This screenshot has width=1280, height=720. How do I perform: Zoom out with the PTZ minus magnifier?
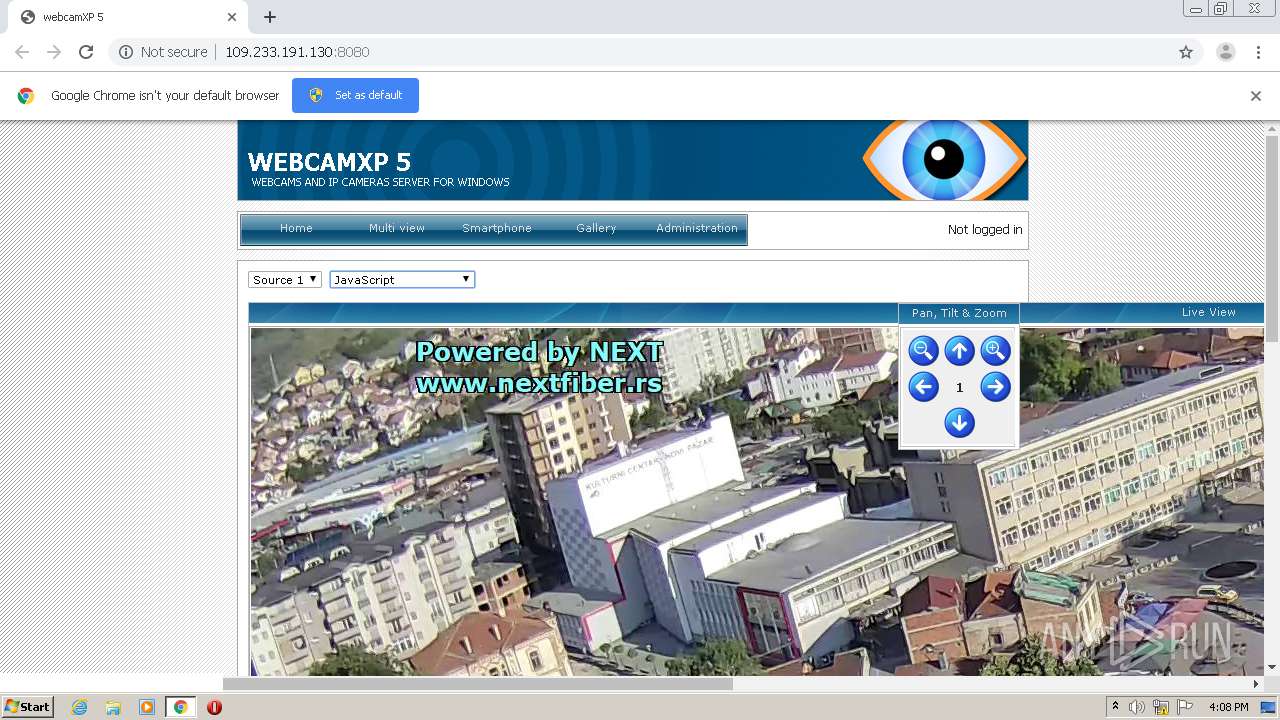pos(923,351)
